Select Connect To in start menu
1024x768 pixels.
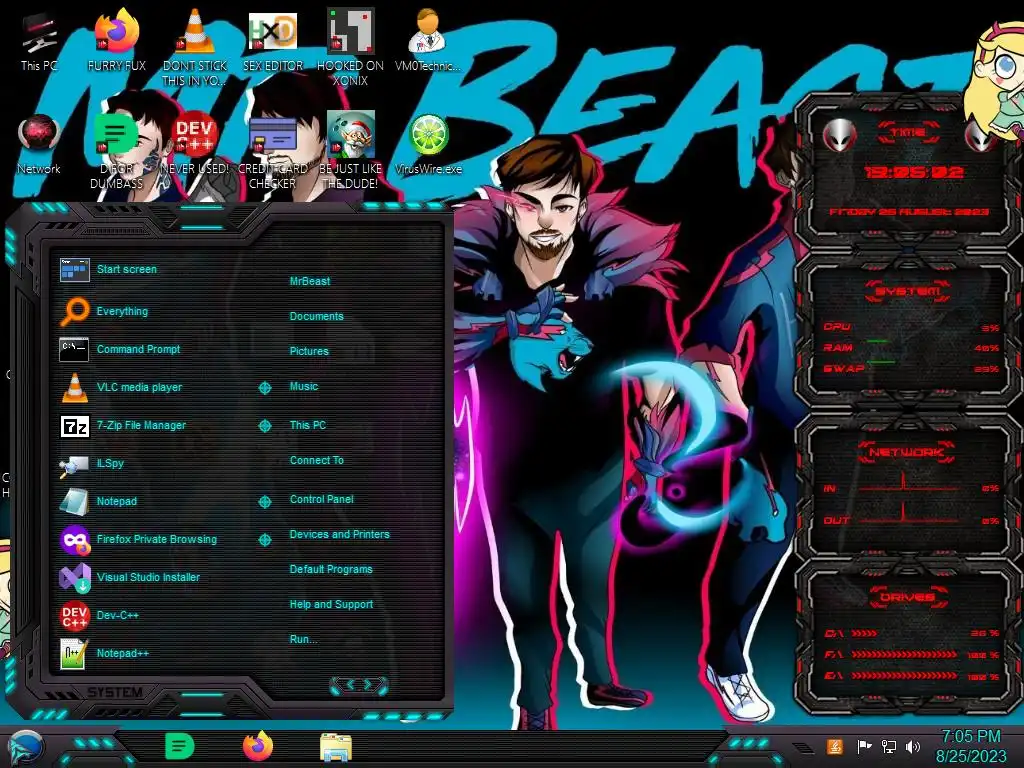(317, 460)
